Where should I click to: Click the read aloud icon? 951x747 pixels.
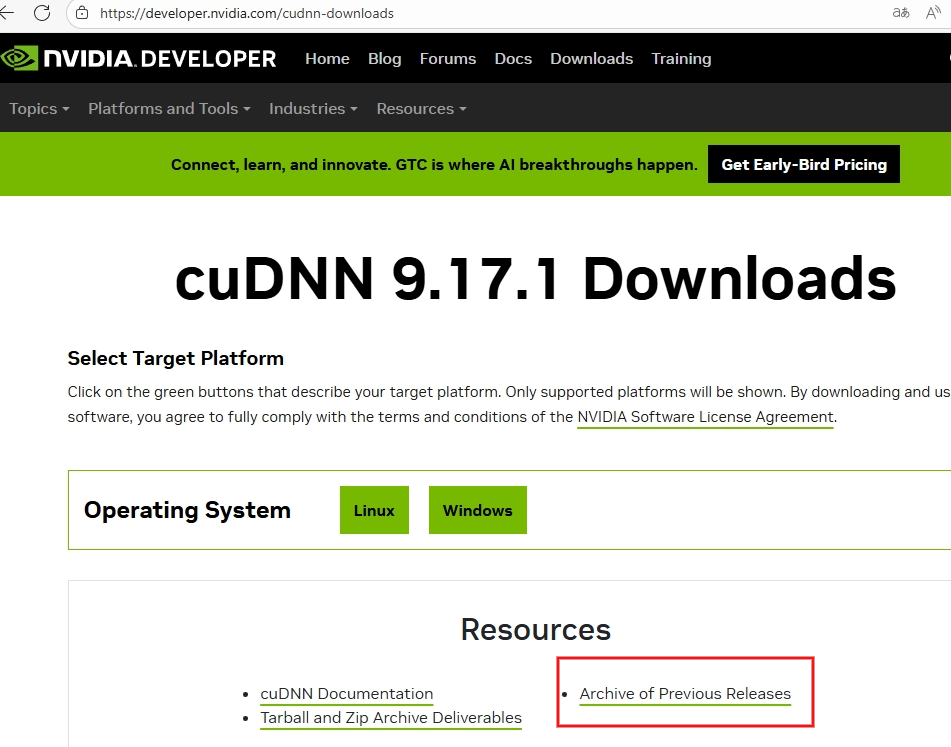point(933,13)
